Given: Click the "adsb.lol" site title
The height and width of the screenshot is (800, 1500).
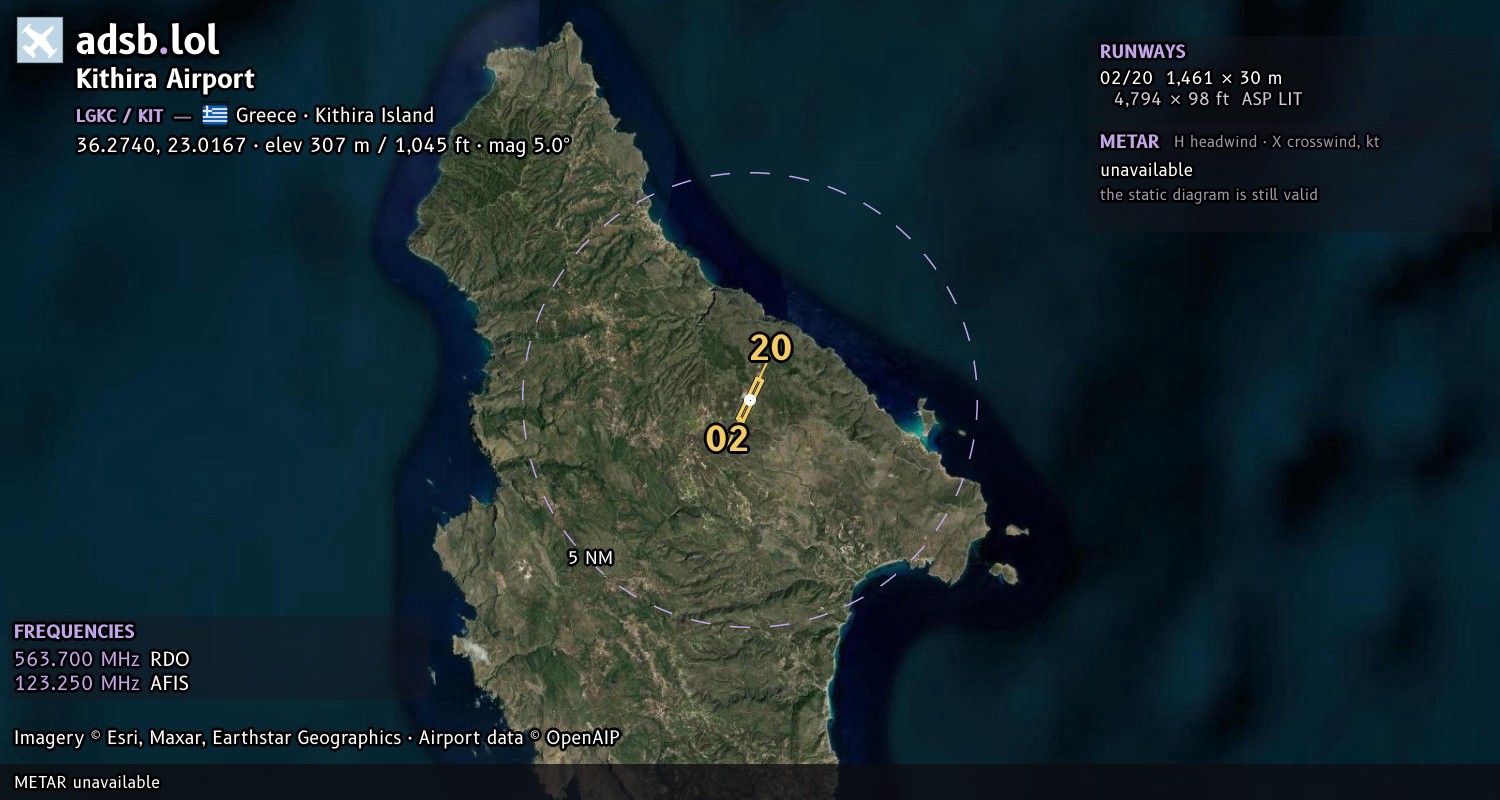Looking at the screenshot, I should coord(148,41).
